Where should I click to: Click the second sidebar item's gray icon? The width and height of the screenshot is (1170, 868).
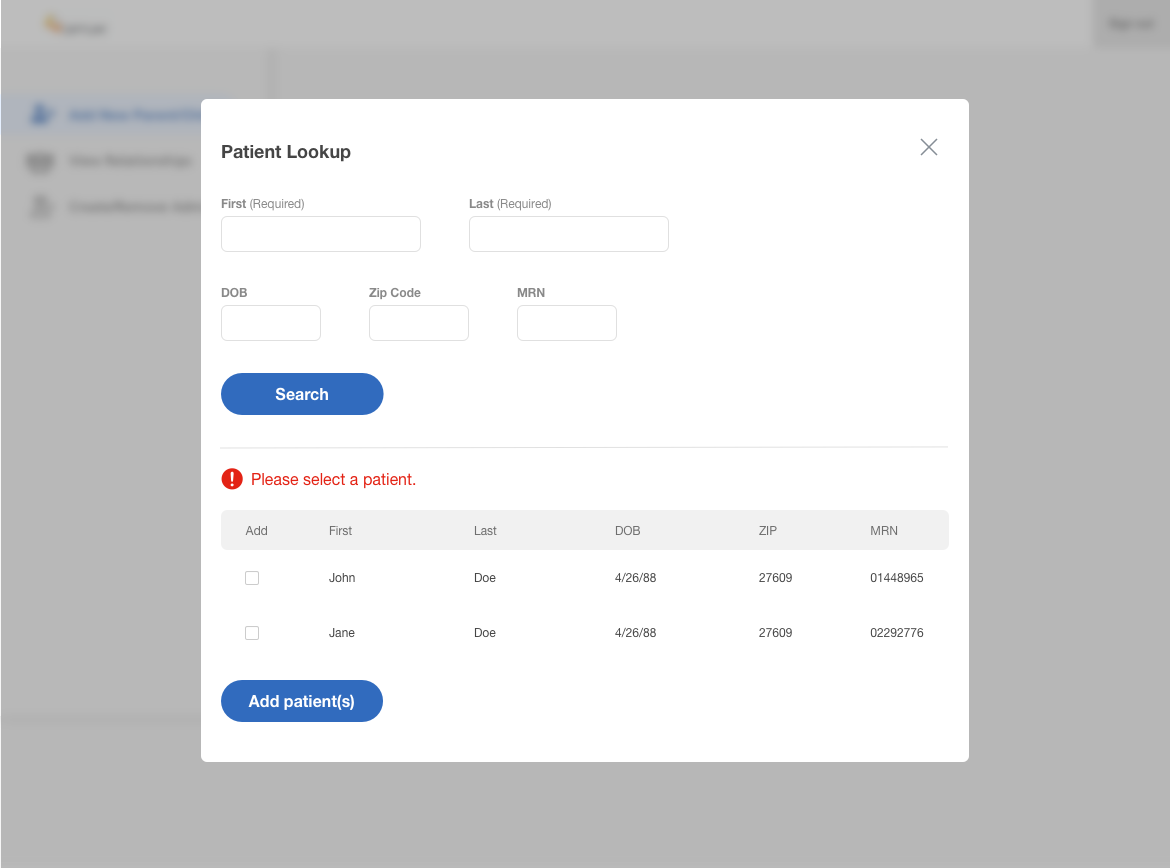40,161
